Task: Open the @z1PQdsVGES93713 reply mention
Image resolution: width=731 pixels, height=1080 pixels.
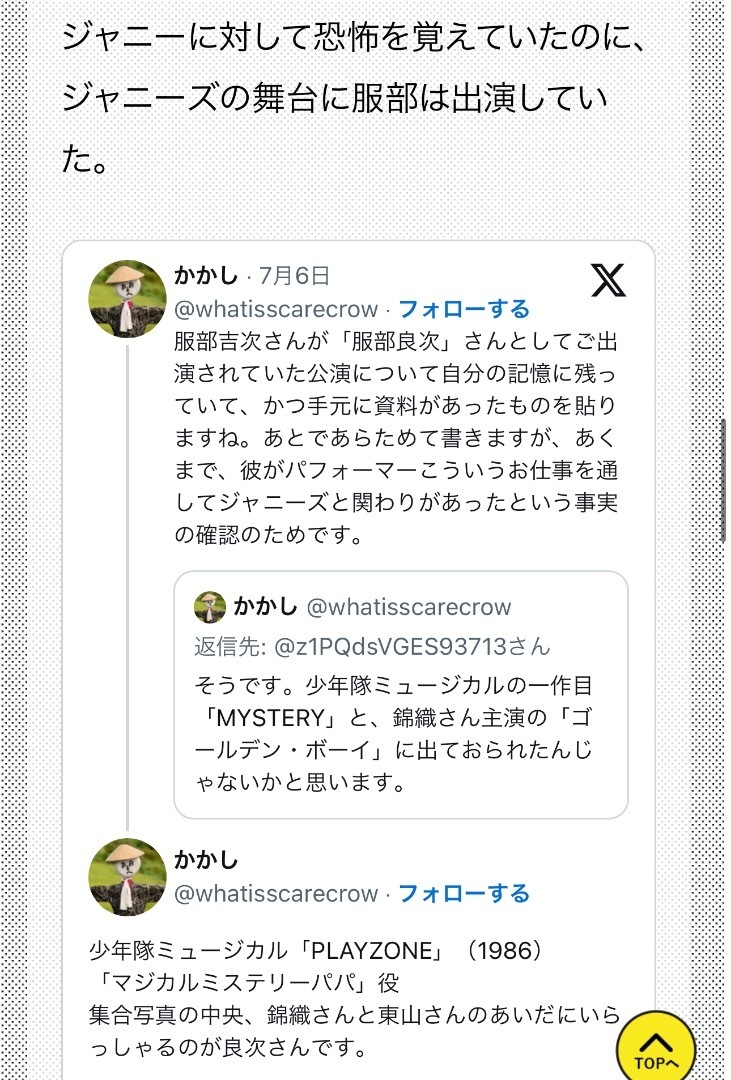Action: click(391, 646)
